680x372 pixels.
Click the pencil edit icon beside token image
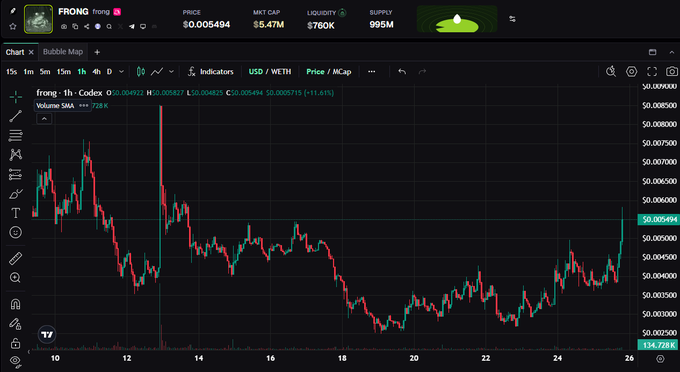(13, 11)
